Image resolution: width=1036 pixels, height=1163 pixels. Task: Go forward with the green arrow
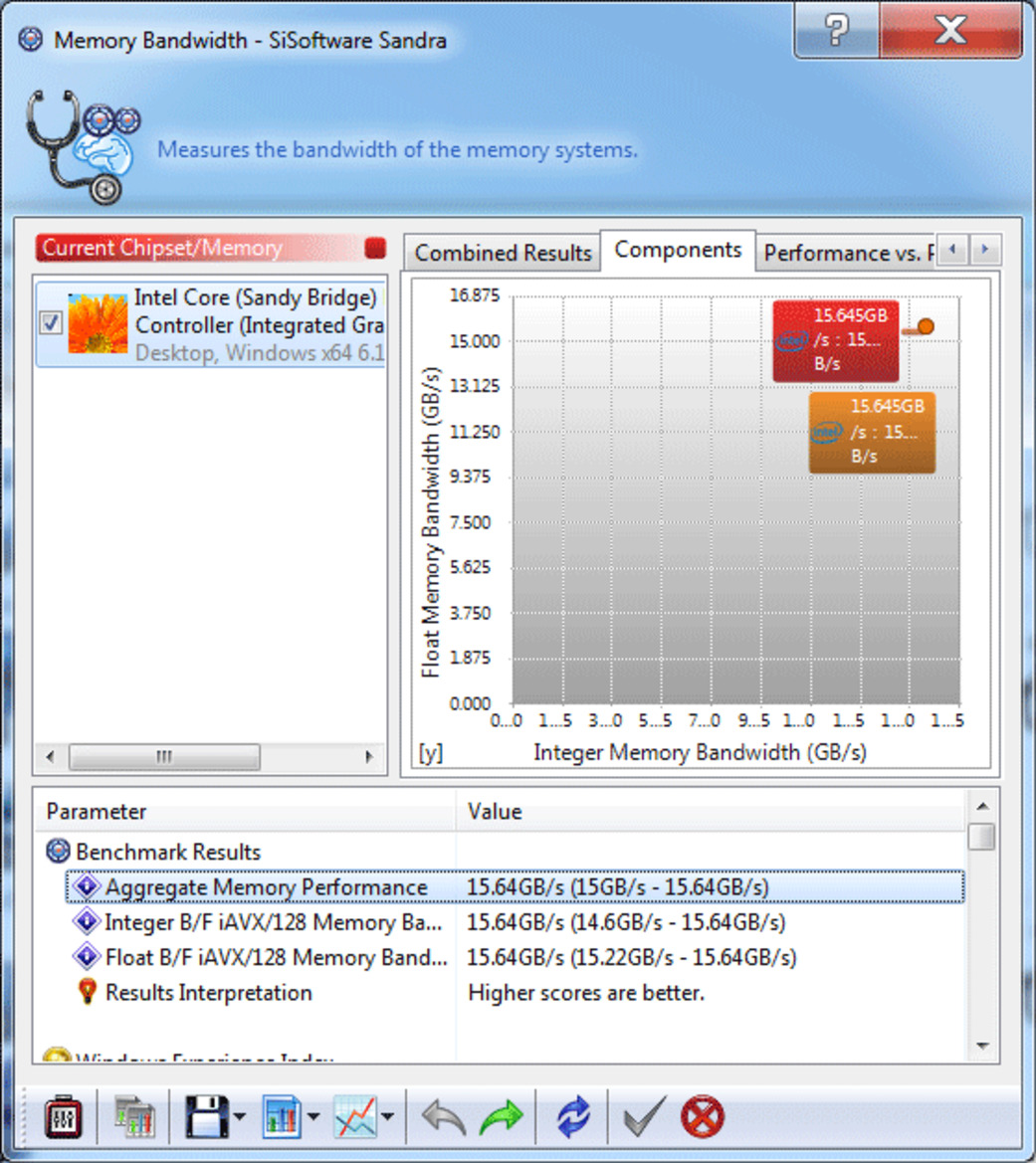502,1117
